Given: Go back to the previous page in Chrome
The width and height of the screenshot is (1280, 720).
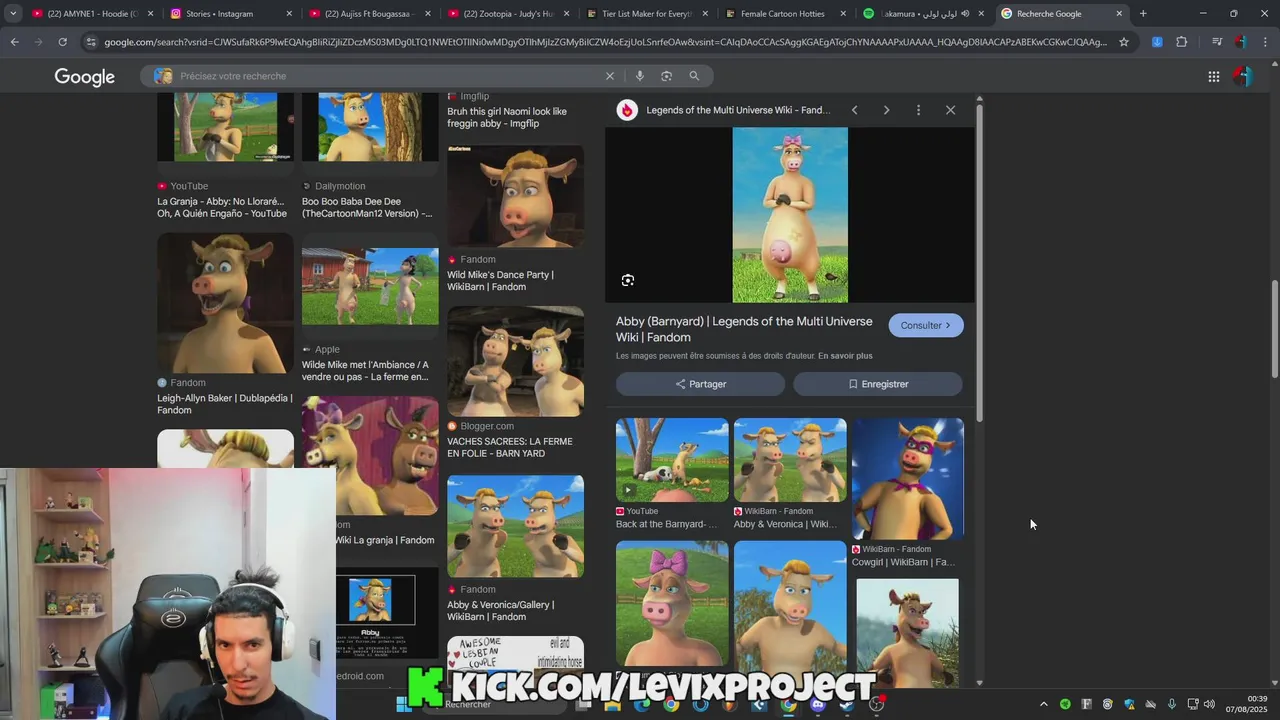Looking at the screenshot, I should (14, 42).
